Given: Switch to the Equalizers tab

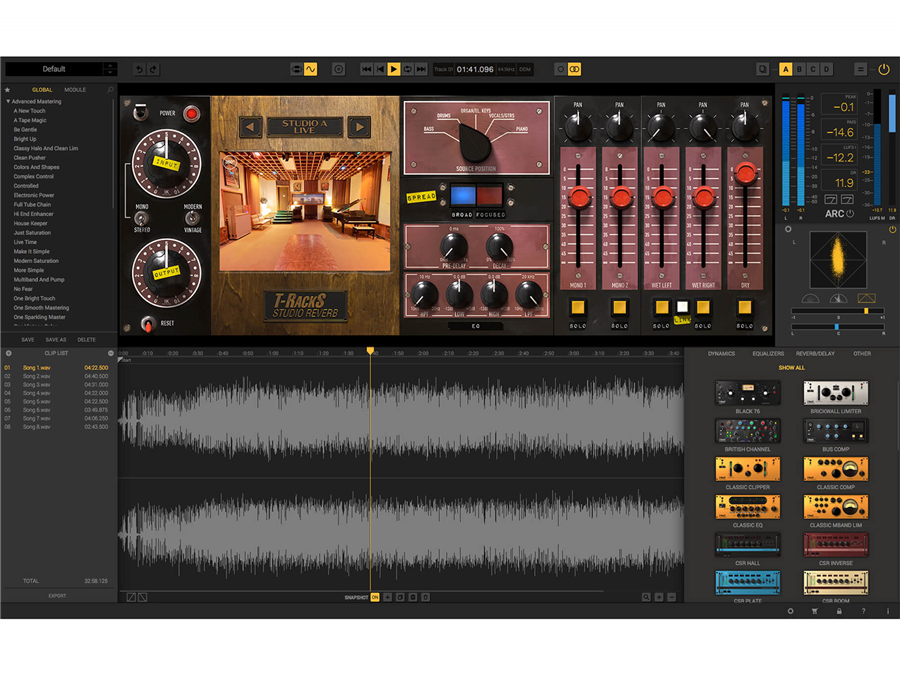Looking at the screenshot, I should [x=768, y=353].
